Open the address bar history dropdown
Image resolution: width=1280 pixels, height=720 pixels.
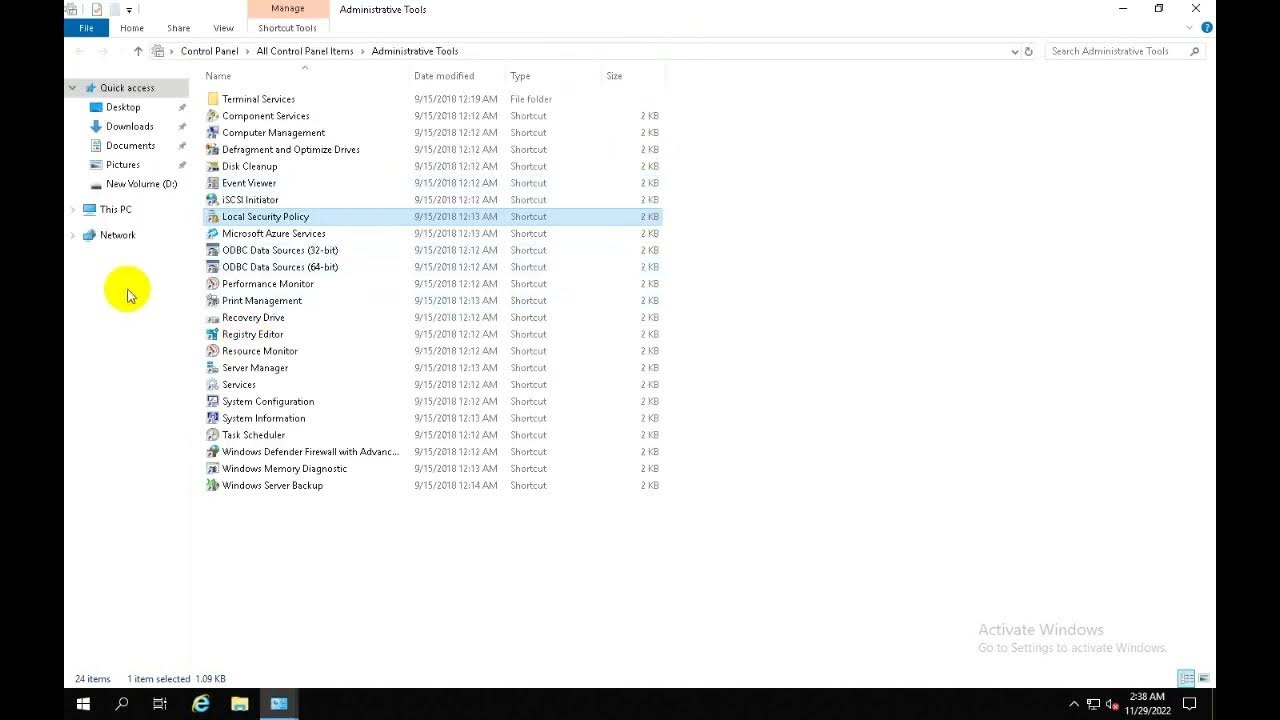(1014, 51)
